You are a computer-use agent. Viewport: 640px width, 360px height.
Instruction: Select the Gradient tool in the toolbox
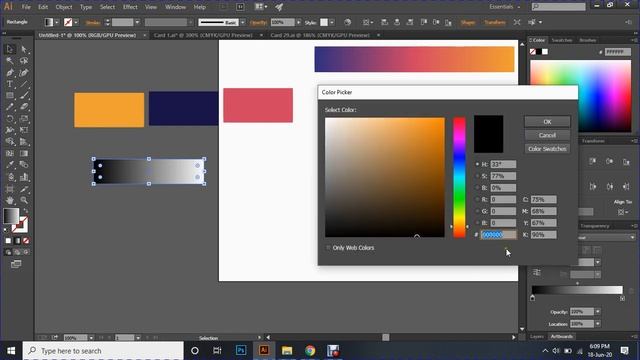24,153
